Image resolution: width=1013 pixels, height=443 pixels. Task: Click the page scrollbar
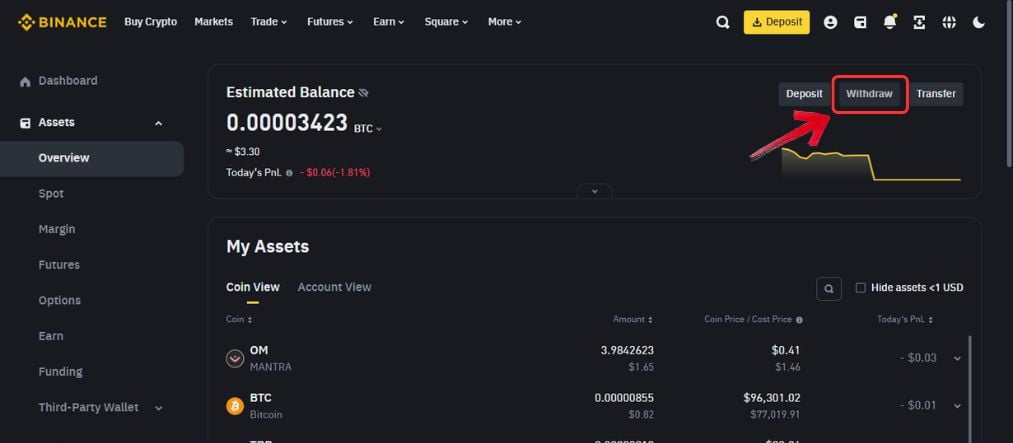(1009, 84)
